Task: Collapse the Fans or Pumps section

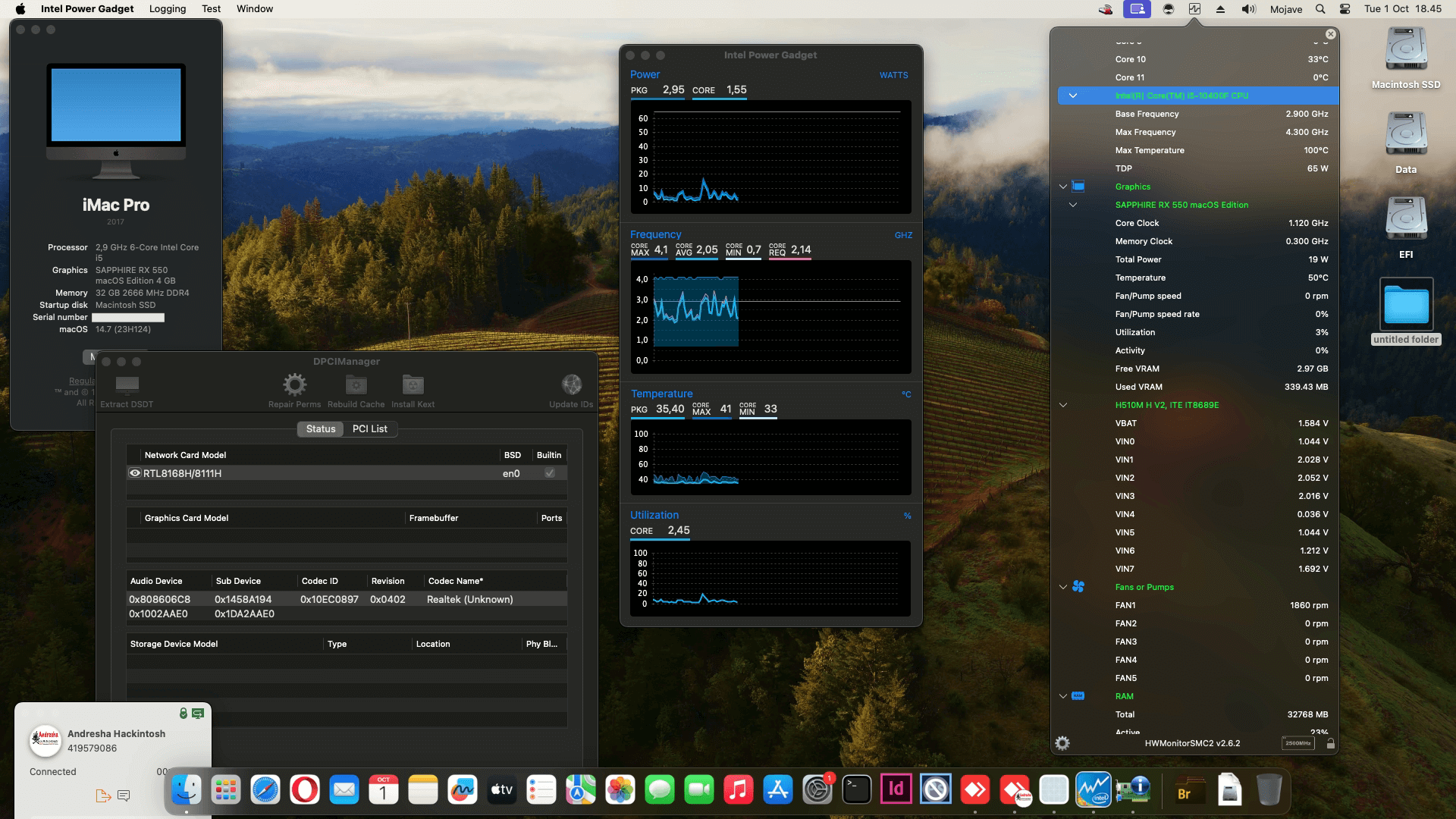Action: tap(1062, 587)
